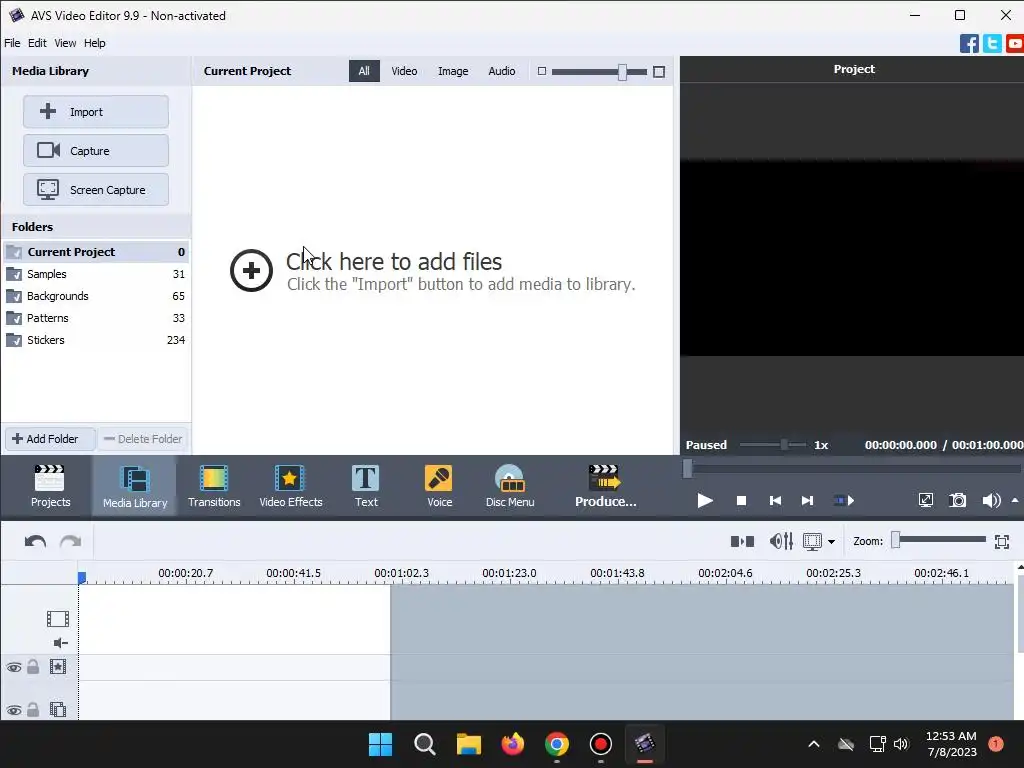Image resolution: width=1024 pixels, height=768 pixels.
Task: Filter library by Video
Action: 404,71
